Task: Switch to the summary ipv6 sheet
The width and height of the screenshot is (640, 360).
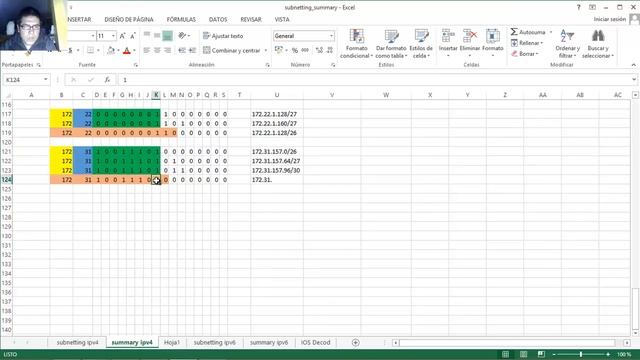Action: [x=269, y=342]
